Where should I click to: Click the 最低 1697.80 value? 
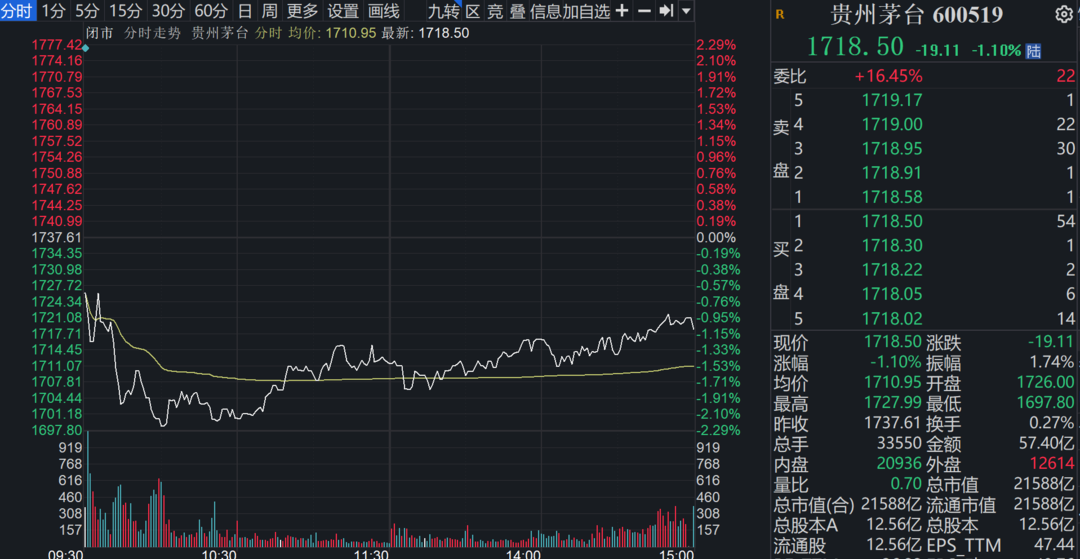(1045, 403)
